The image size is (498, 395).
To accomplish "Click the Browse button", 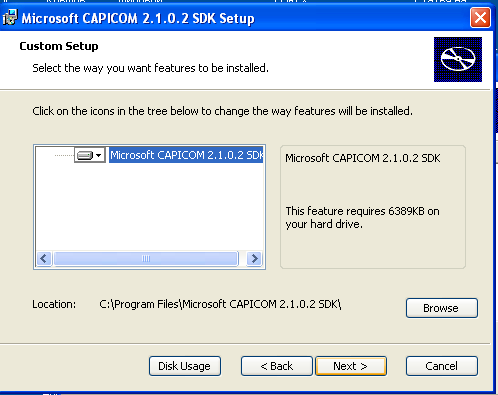I will click(x=442, y=308).
